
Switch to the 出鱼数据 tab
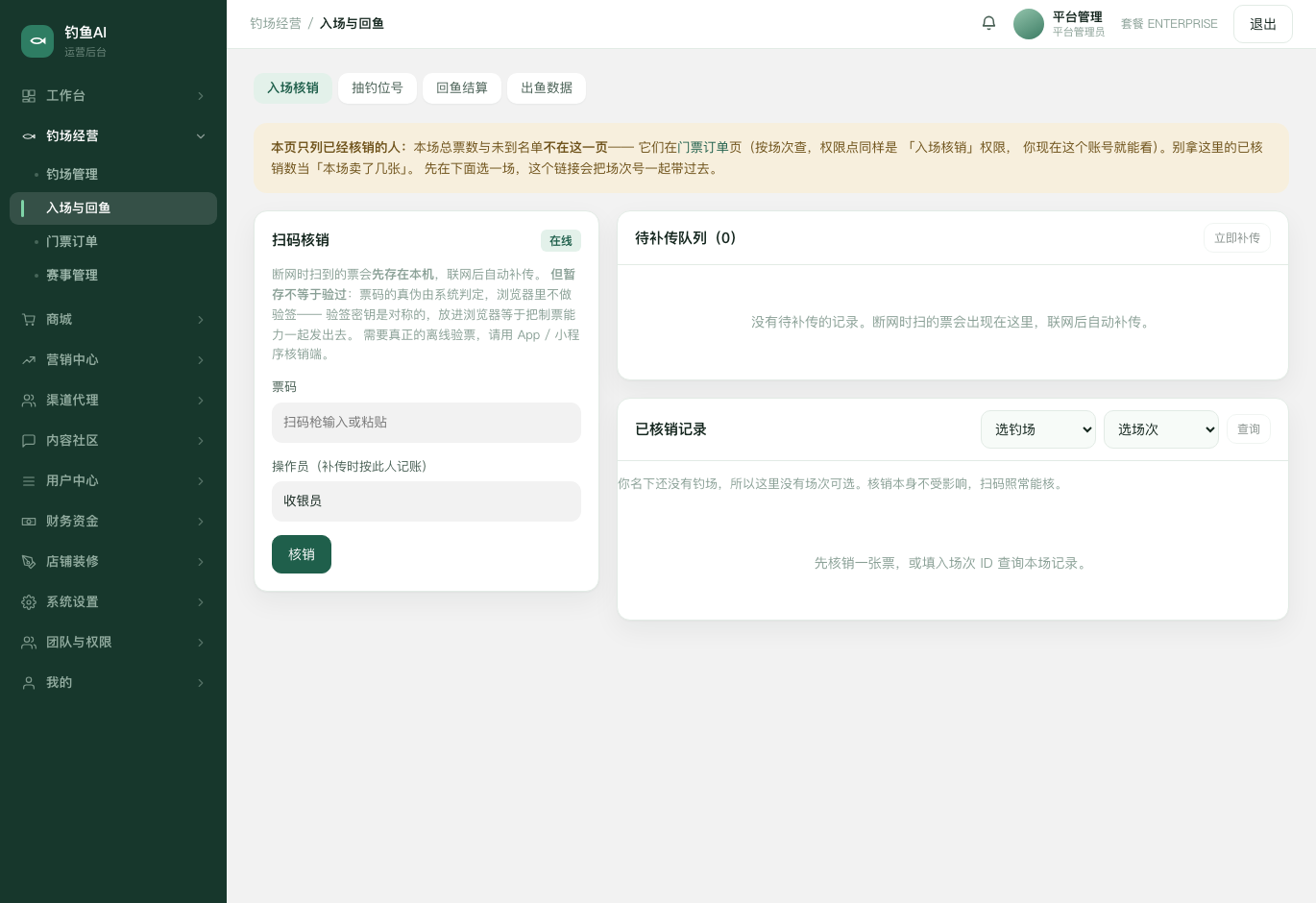(x=547, y=88)
